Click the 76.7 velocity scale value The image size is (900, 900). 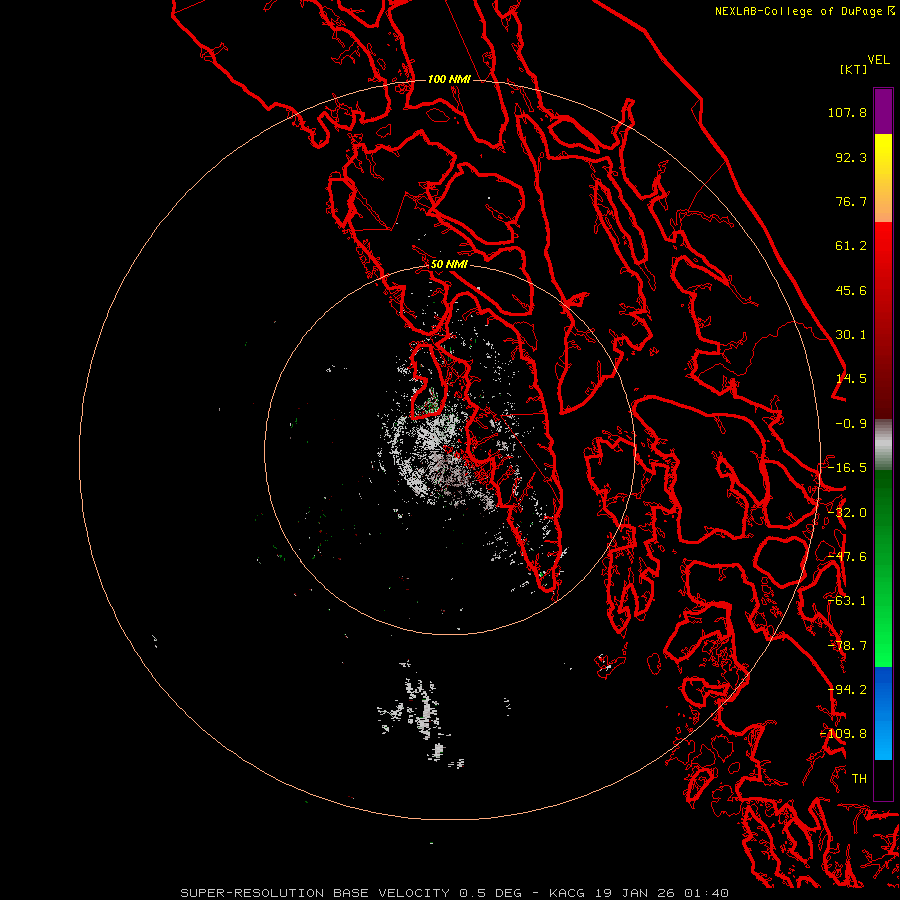pyautogui.click(x=851, y=201)
